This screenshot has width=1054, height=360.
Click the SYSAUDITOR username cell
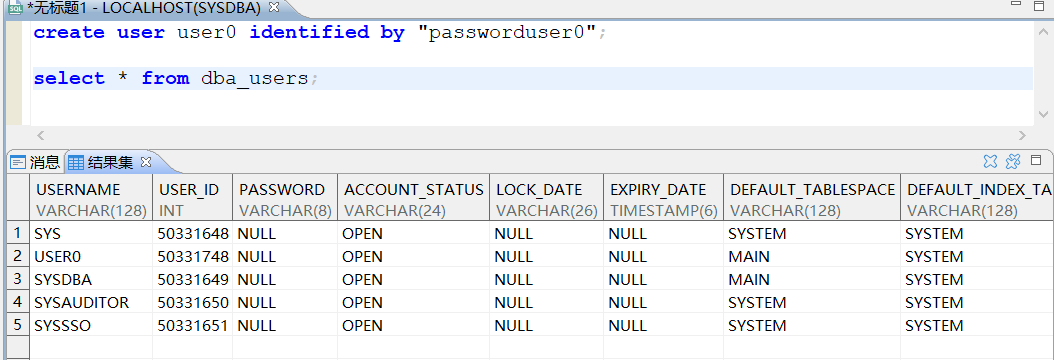coord(91,302)
